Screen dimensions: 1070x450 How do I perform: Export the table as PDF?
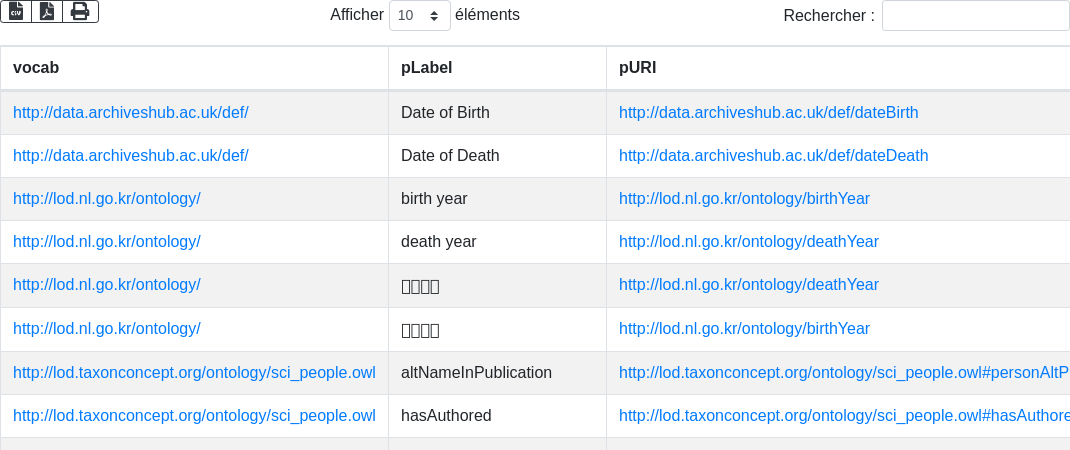pos(47,11)
